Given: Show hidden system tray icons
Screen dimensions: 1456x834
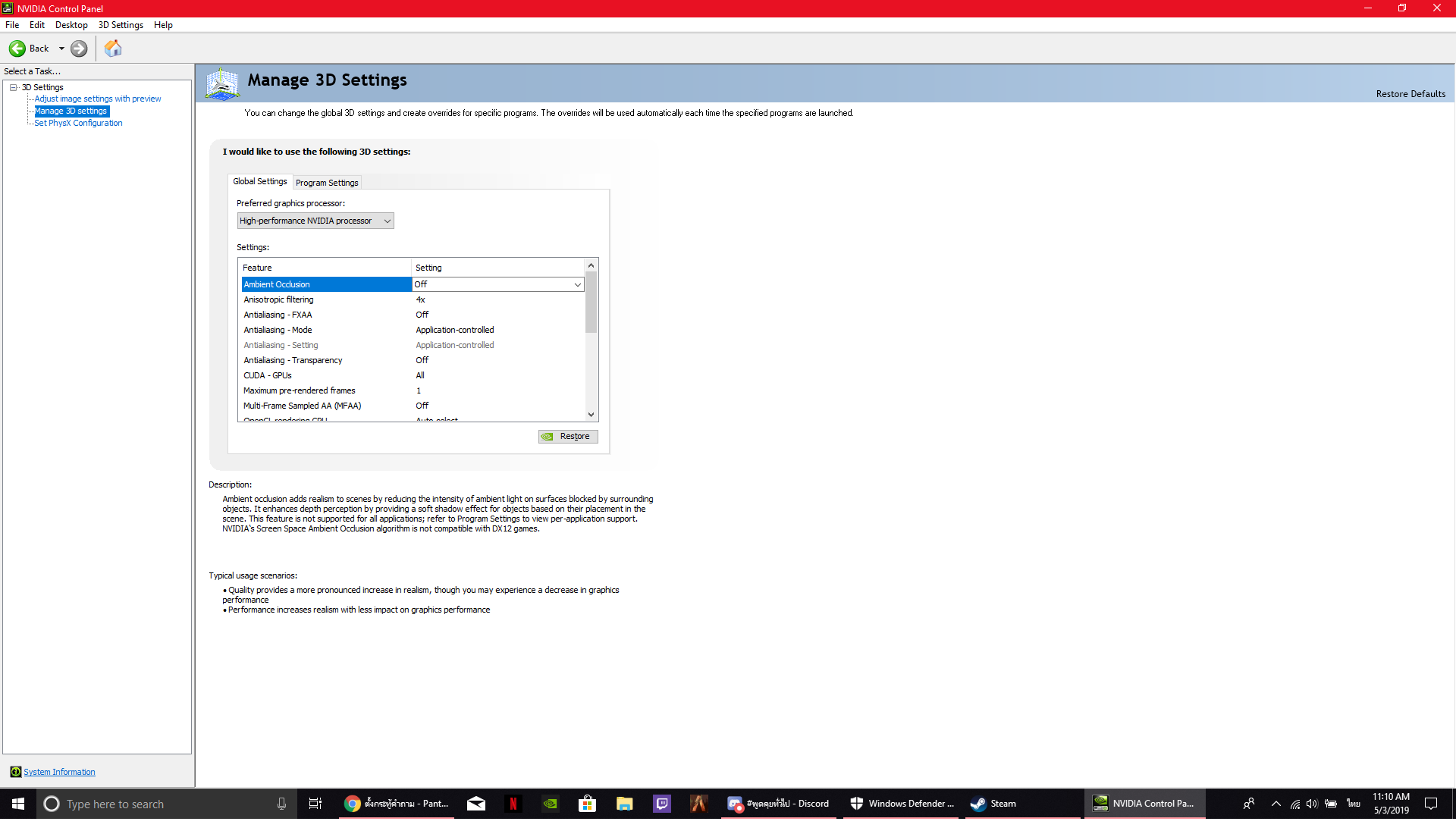Looking at the screenshot, I should (x=1276, y=804).
